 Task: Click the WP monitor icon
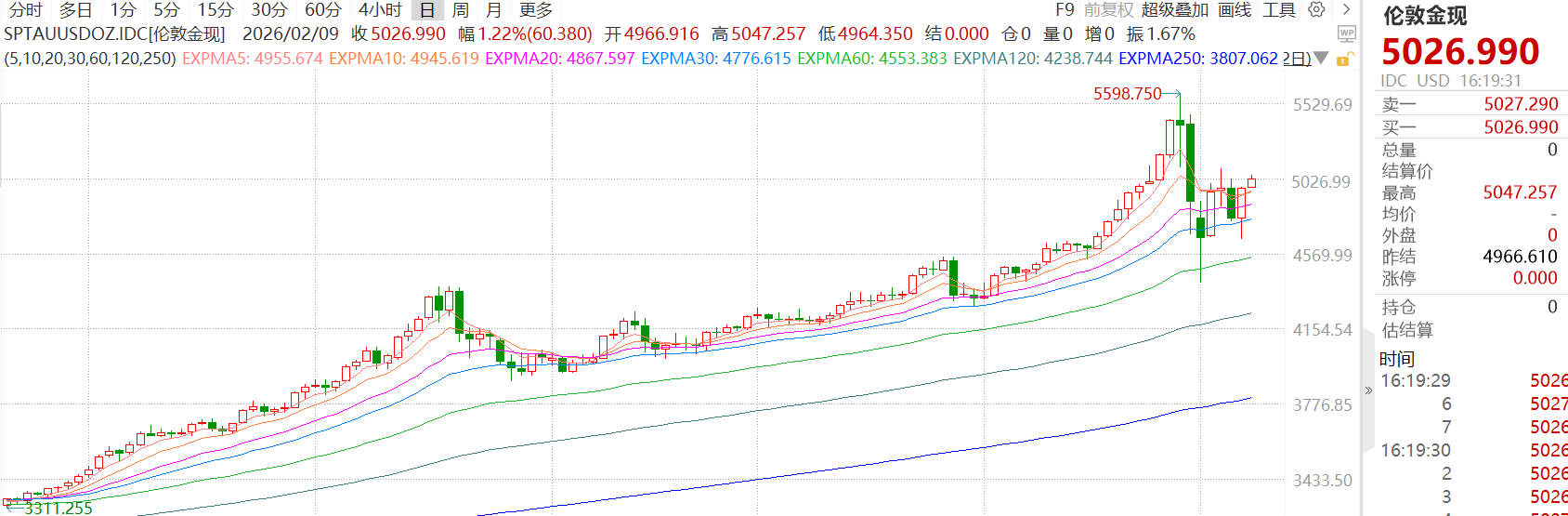(x=1346, y=34)
